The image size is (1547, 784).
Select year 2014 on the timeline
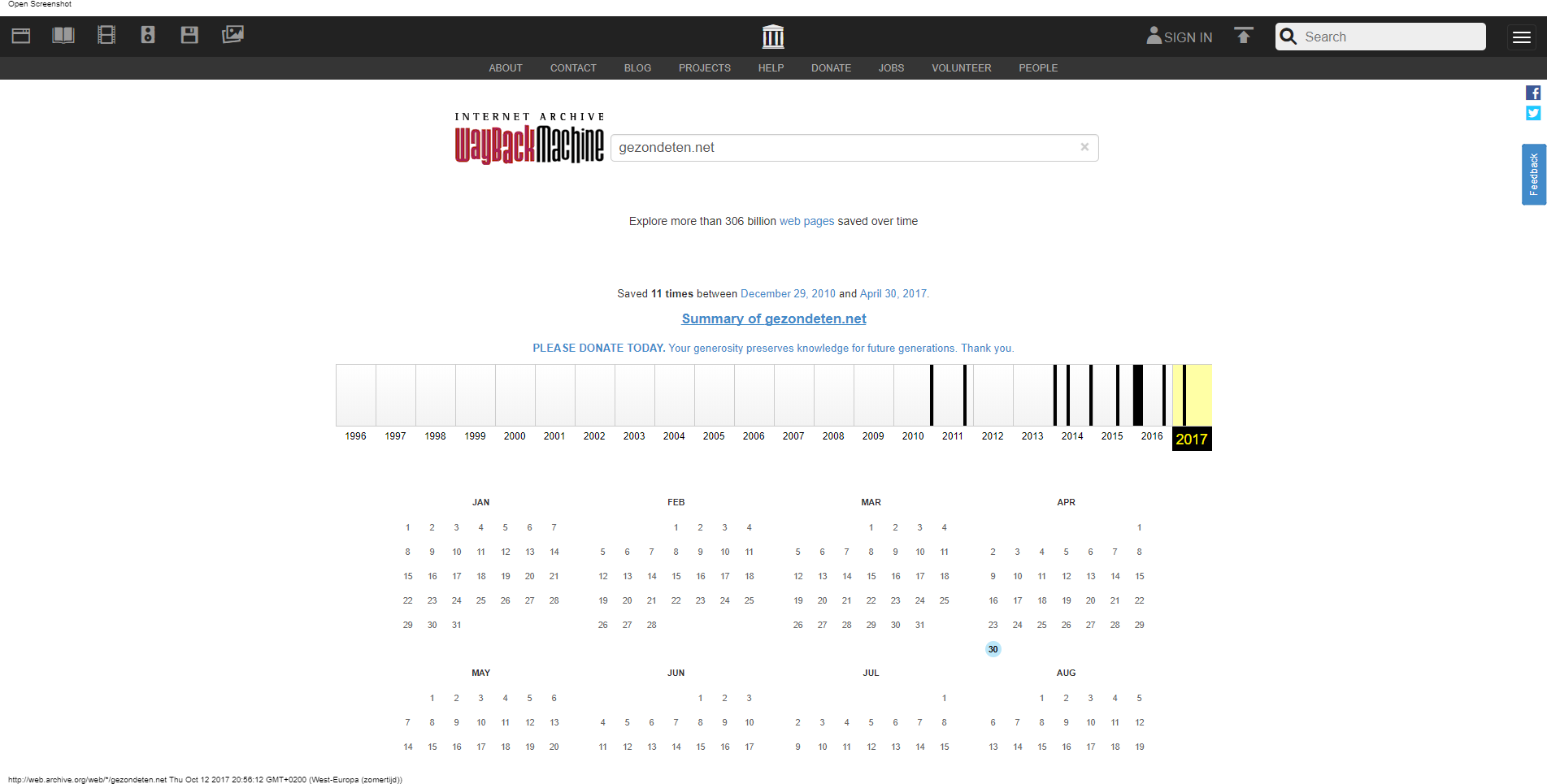coord(1072,436)
